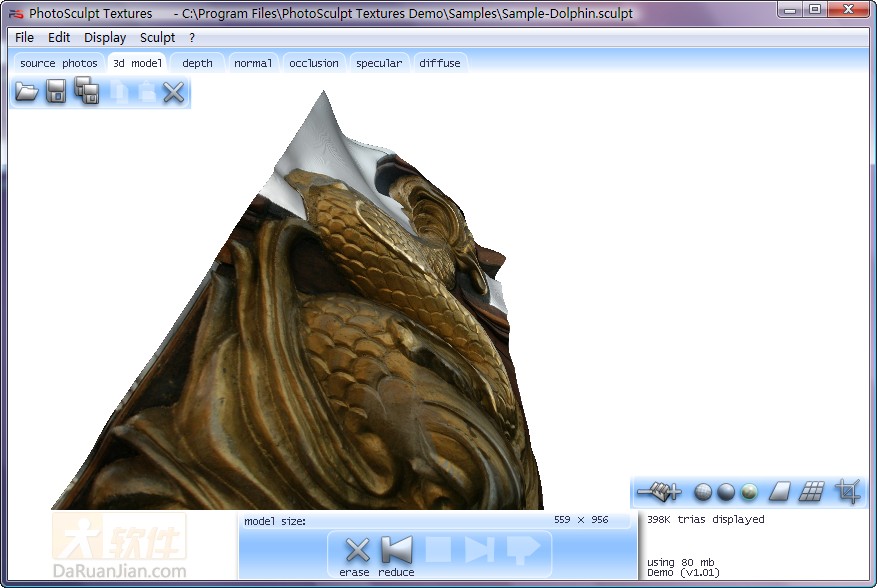The image size is (877, 588).
Task: Close the model with the top toolbar X
Action: (x=173, y=92)
